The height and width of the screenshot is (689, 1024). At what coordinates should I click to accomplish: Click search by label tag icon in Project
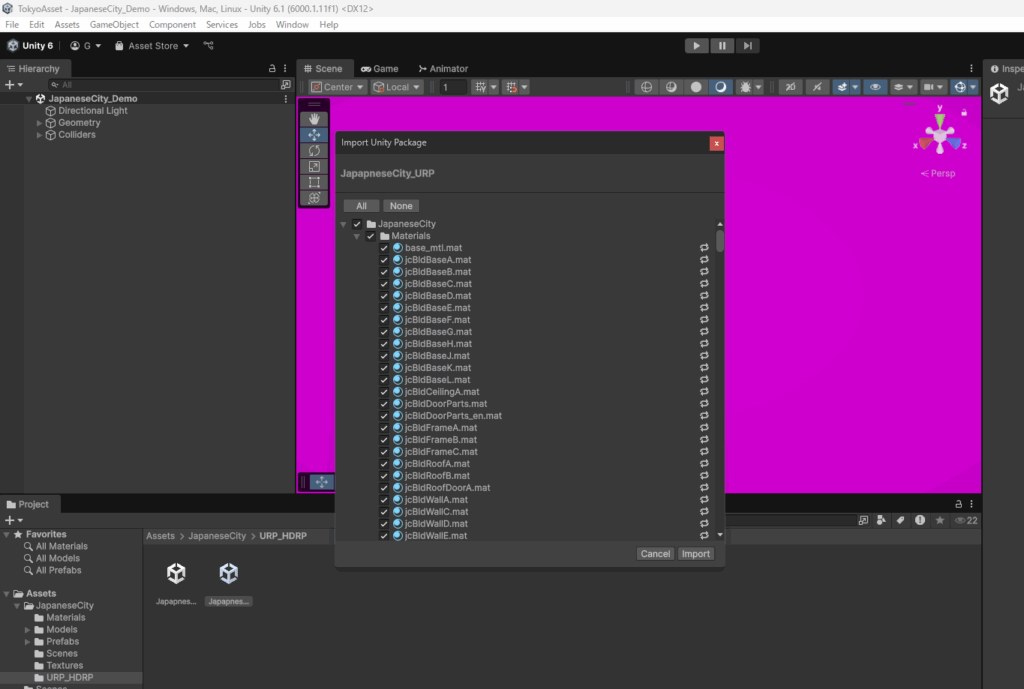(901, 521)
